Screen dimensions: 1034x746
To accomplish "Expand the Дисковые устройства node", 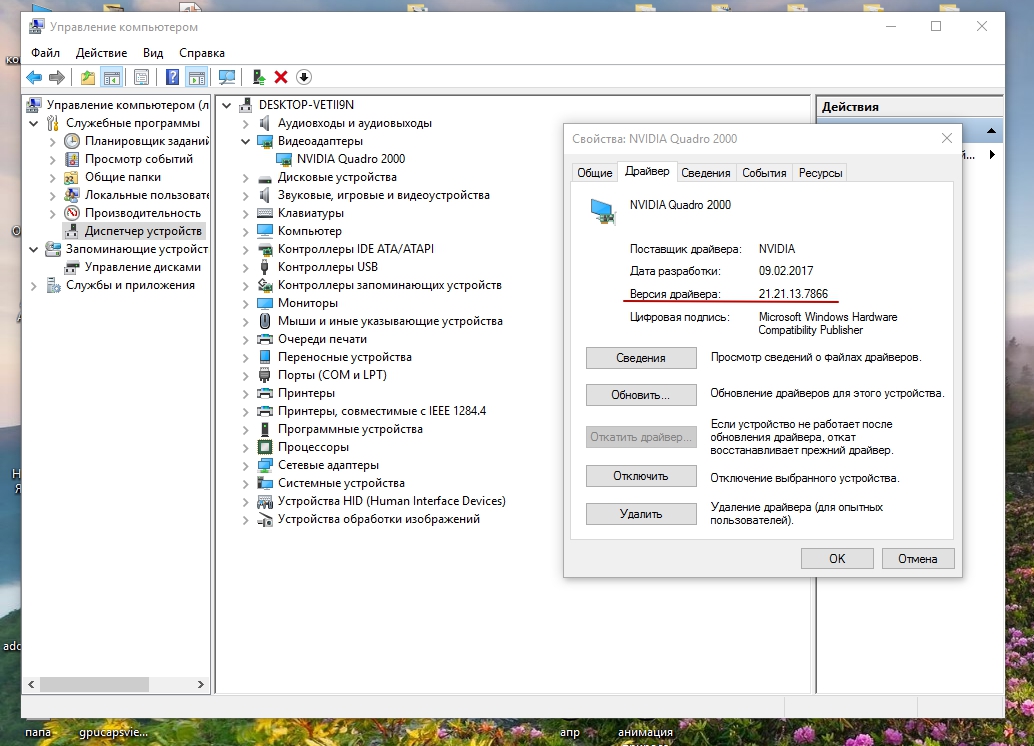I will (245, 177).
